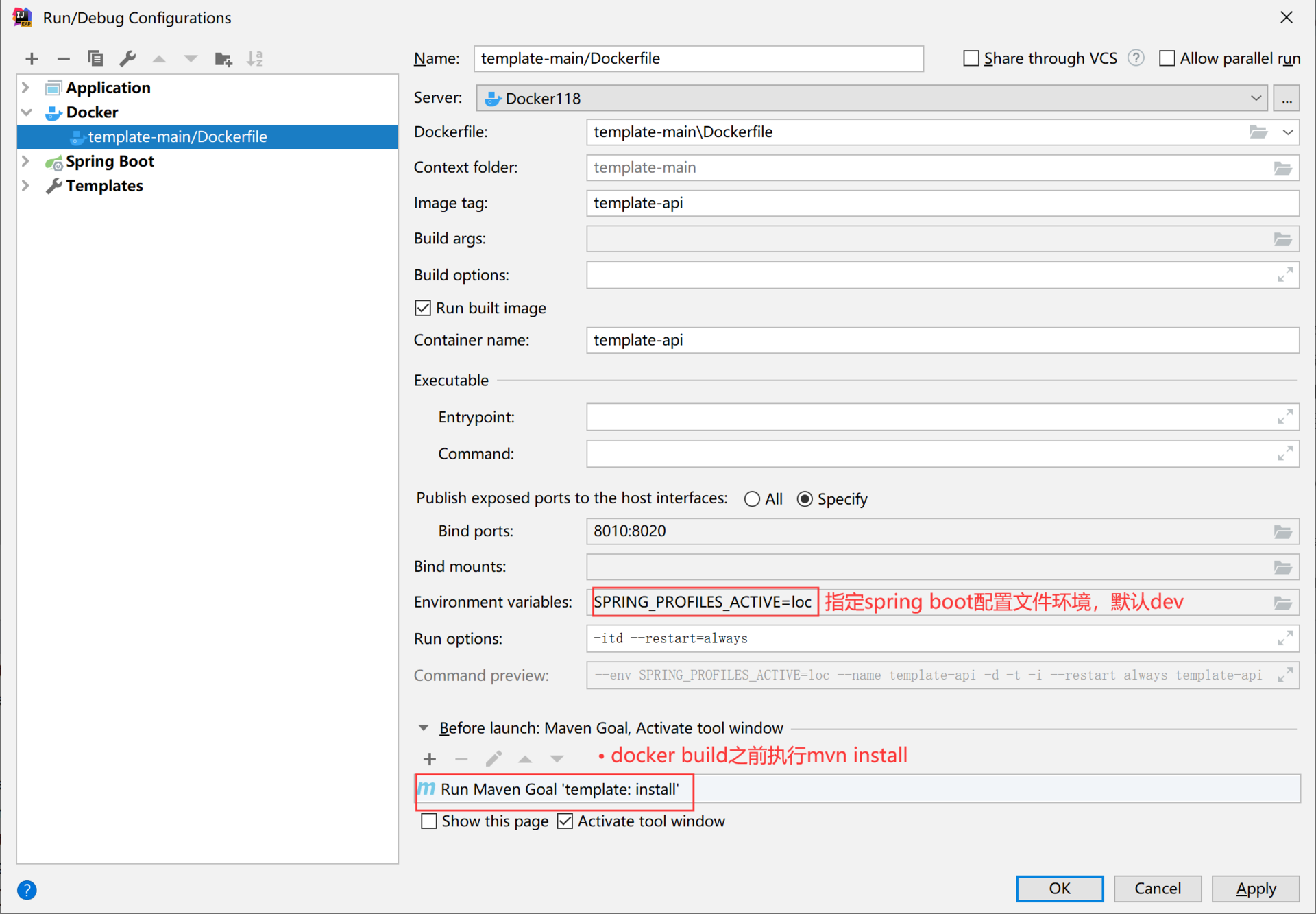Click inside the Image tag field

click(942, 203)
